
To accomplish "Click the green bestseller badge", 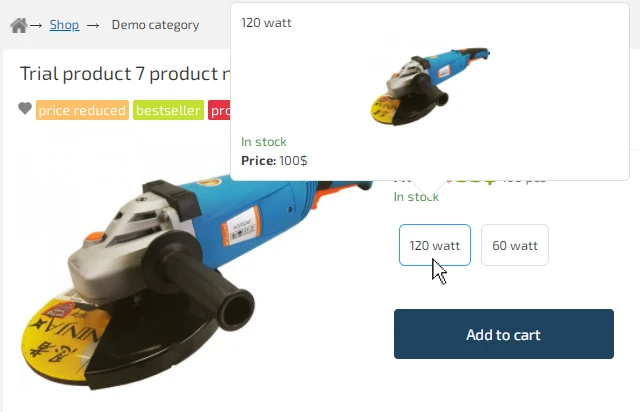I will 168,110.
